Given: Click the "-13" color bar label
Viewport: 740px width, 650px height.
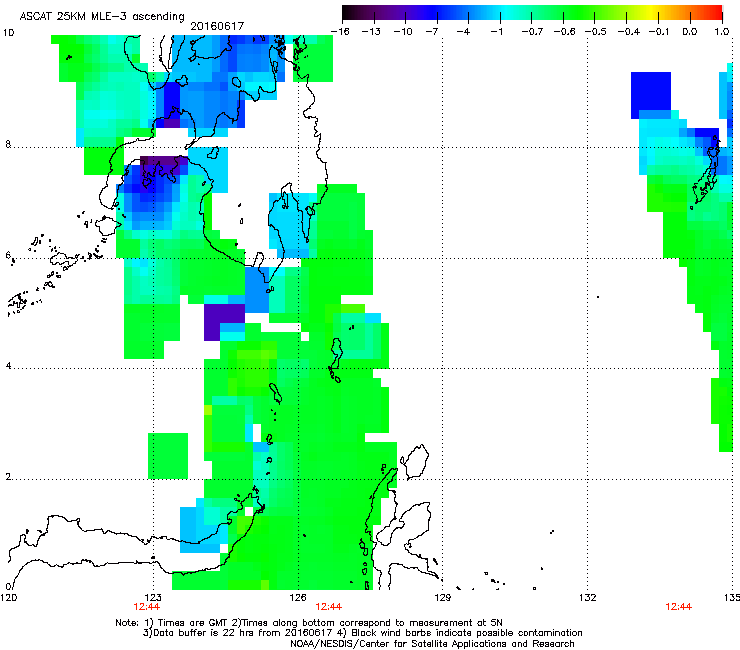Looking at the screenshot, I should pyautogui.click(x=371, y=32).
